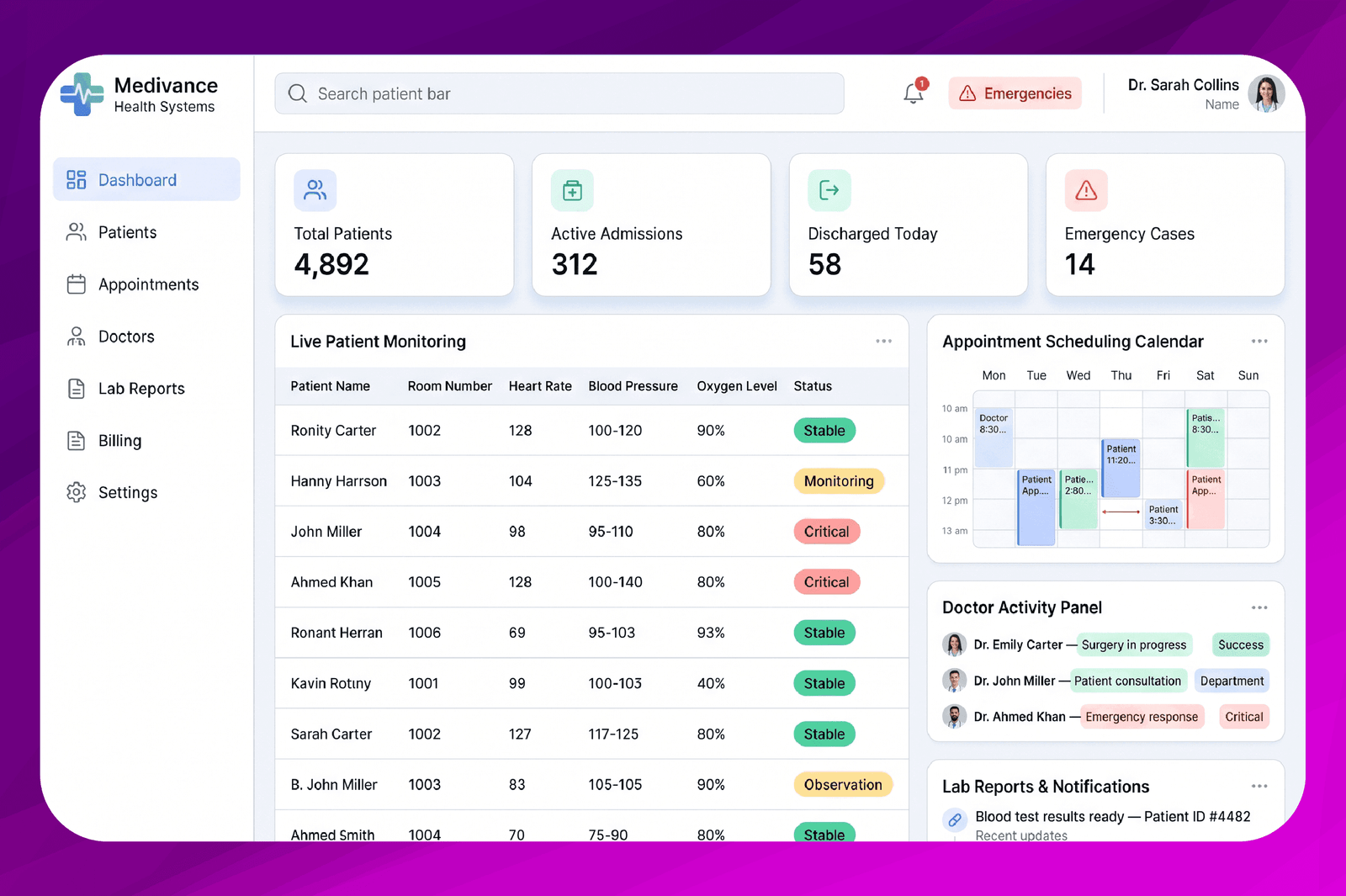Click the Discharged Today exit icon
Viewport: 1346px width, 896px height.
829,190
